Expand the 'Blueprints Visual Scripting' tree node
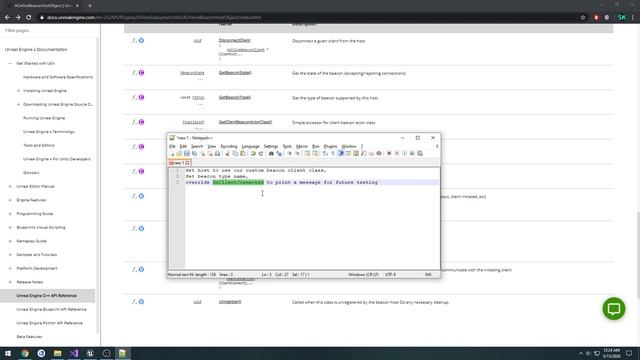The width and height of the screenshot is (640, 360). [10, 227]
